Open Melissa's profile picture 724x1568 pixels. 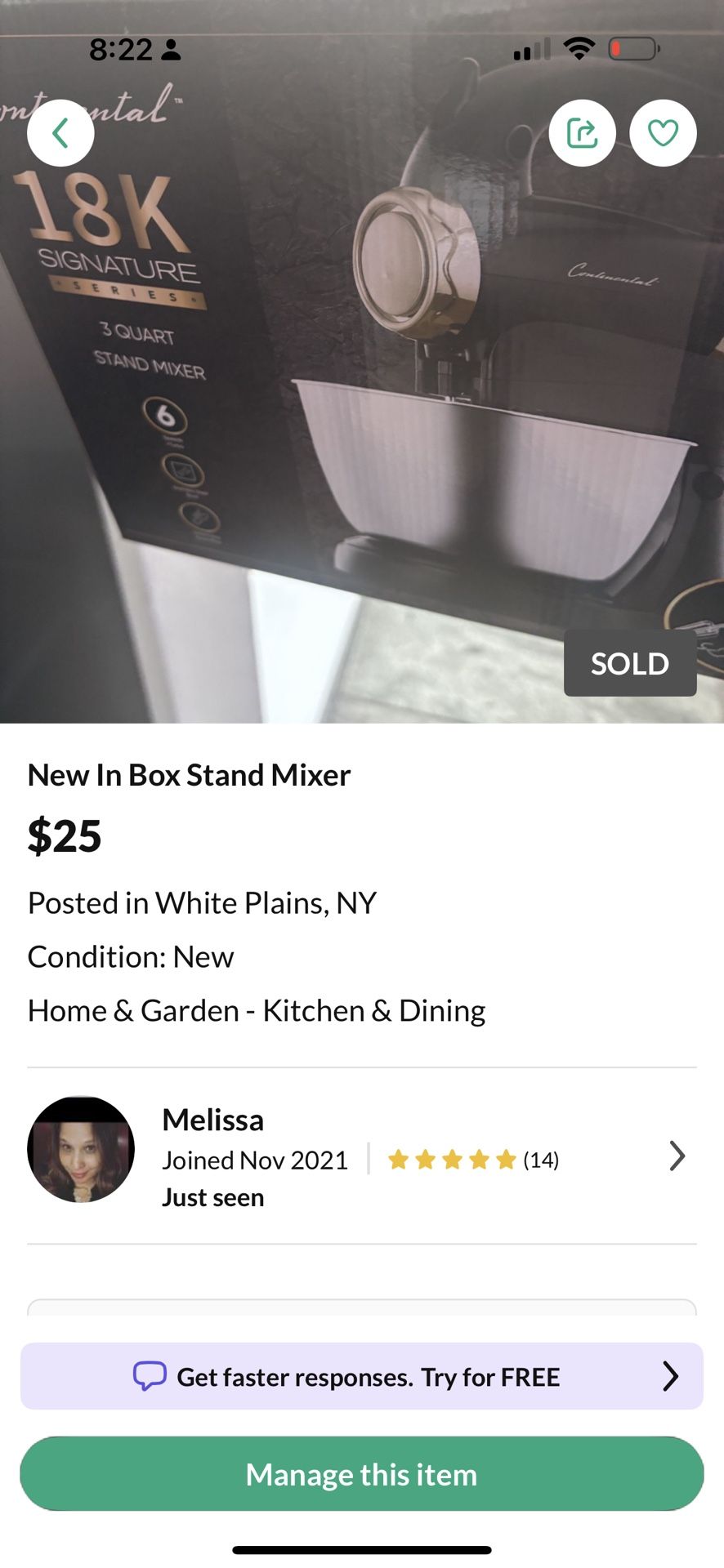click(x=81, y=1149)
